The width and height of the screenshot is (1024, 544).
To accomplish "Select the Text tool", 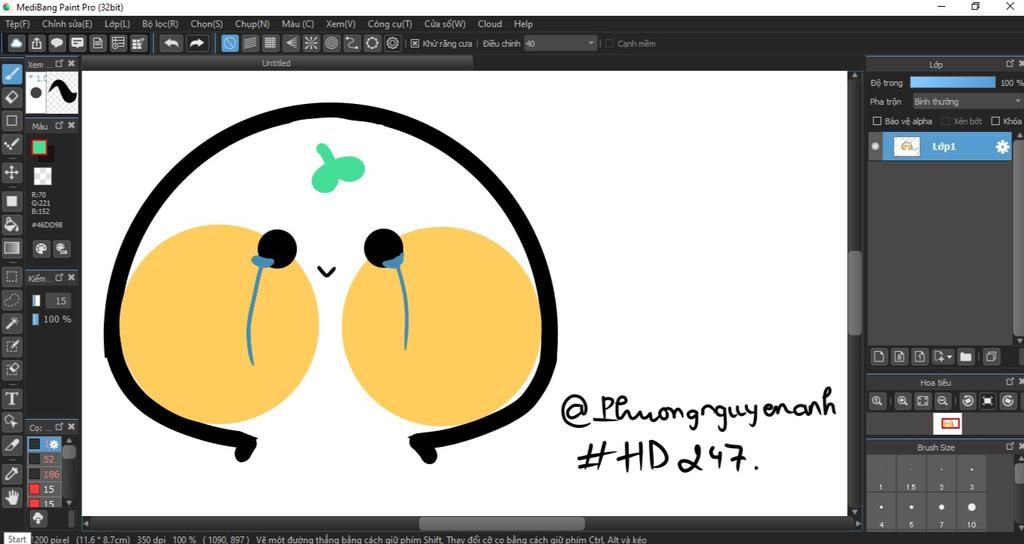I will (12, 398).
